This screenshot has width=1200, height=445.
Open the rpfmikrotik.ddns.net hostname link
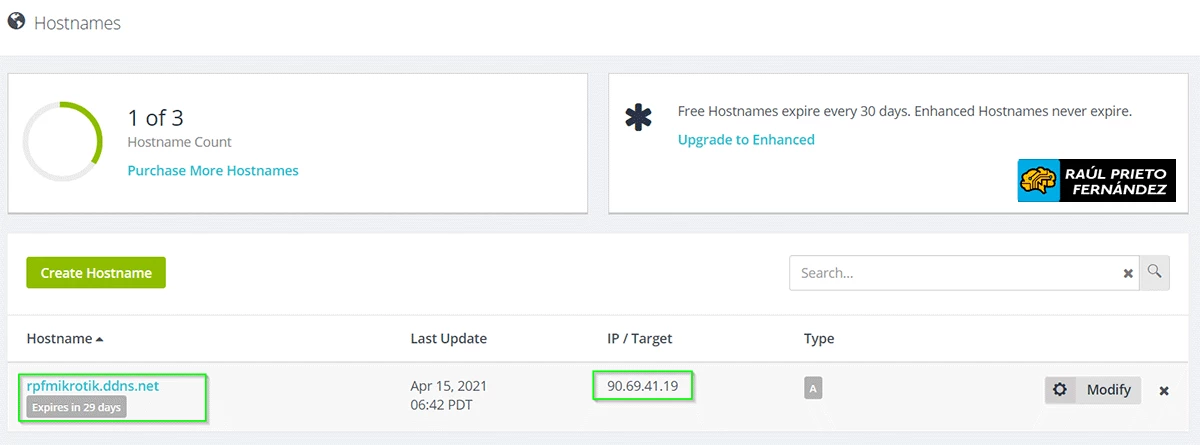point(93,386)
